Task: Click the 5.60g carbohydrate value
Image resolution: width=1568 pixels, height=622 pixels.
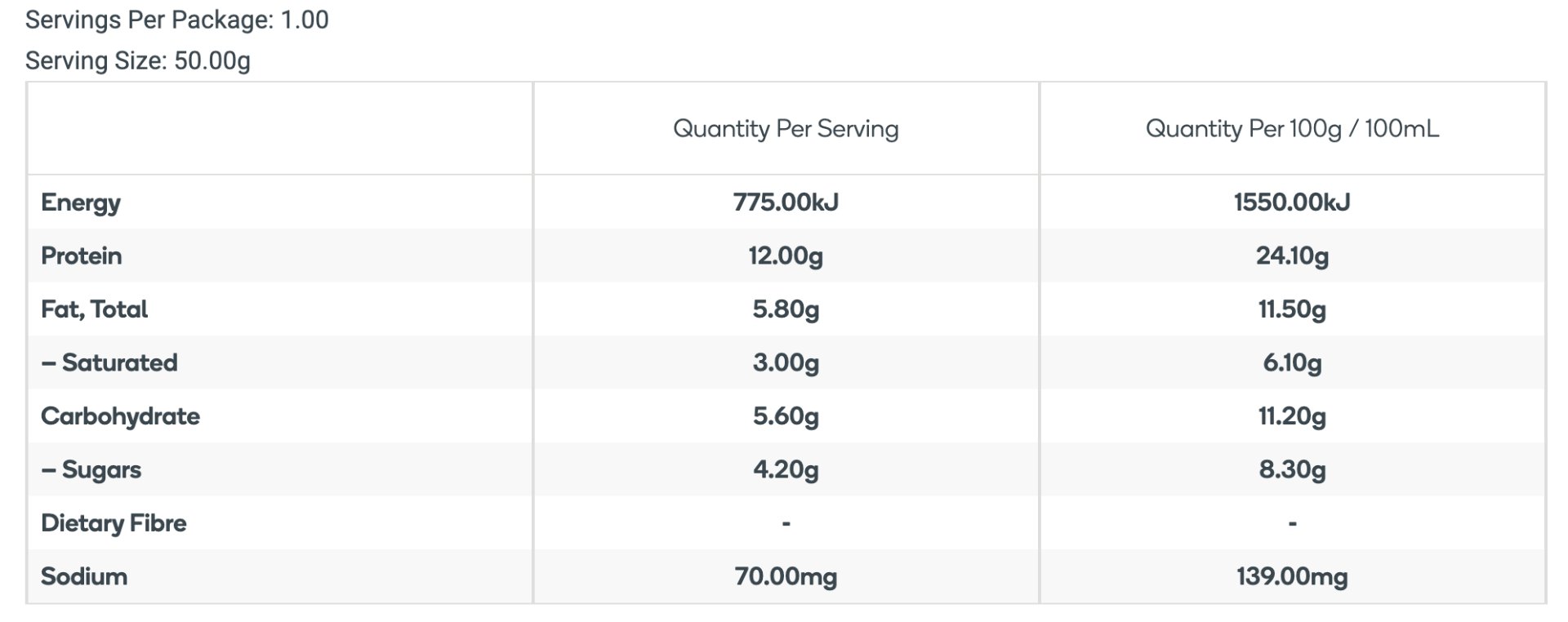Action: 786,416
